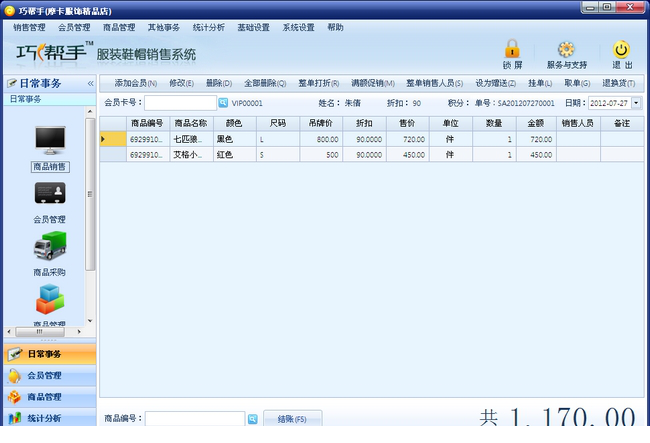Click row selector arrow of first row
Image resolution: width=650 pixels, height=443 pixels.
click(113, 139)
